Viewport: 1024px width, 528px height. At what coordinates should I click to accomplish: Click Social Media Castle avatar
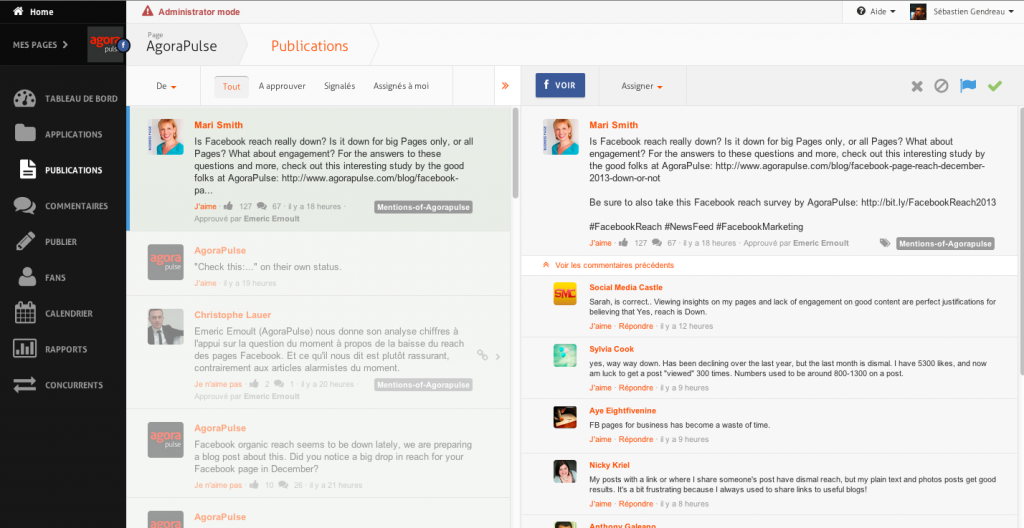point(565,294)
